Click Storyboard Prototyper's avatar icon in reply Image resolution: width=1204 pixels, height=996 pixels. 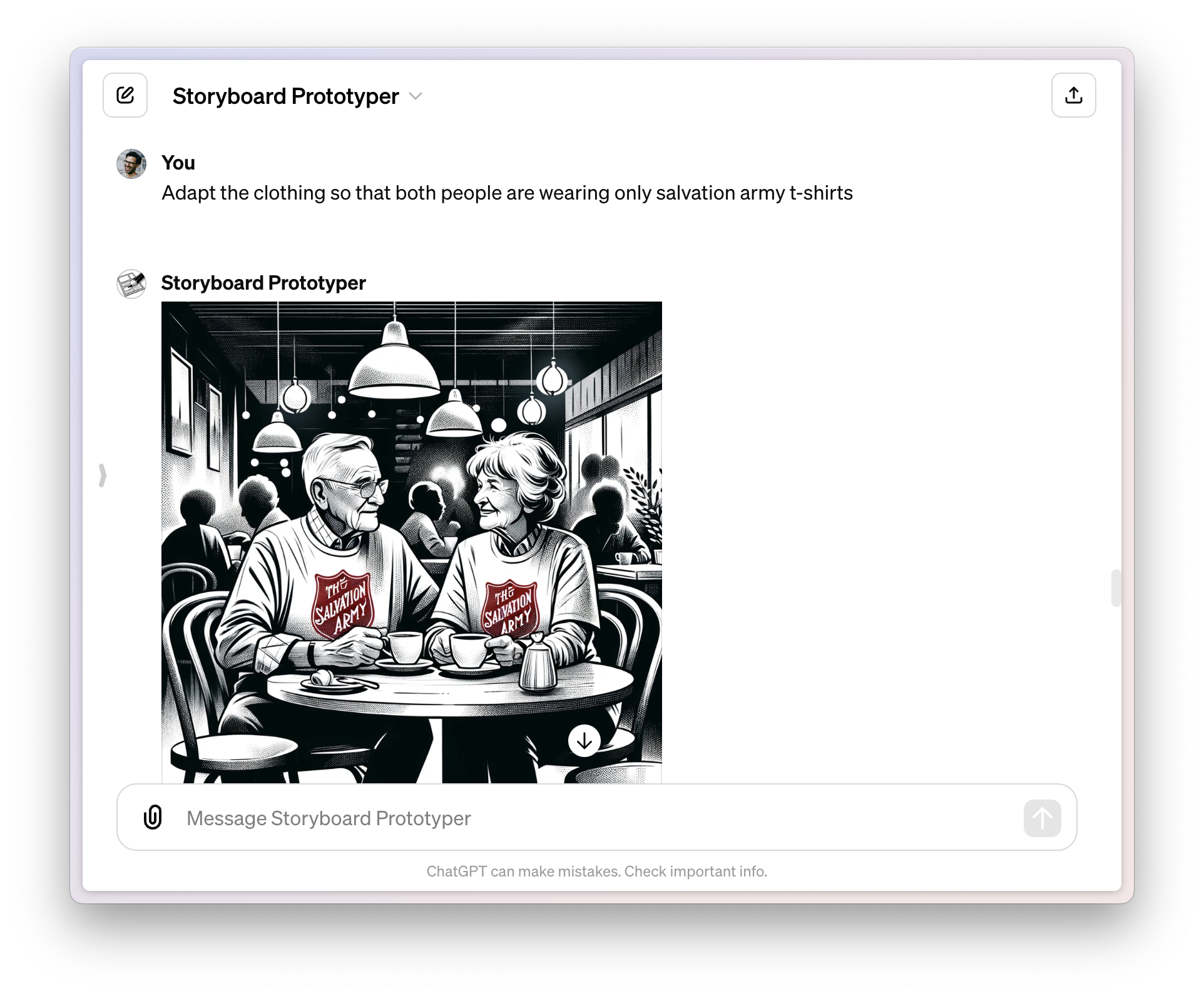tap(131, 283)
